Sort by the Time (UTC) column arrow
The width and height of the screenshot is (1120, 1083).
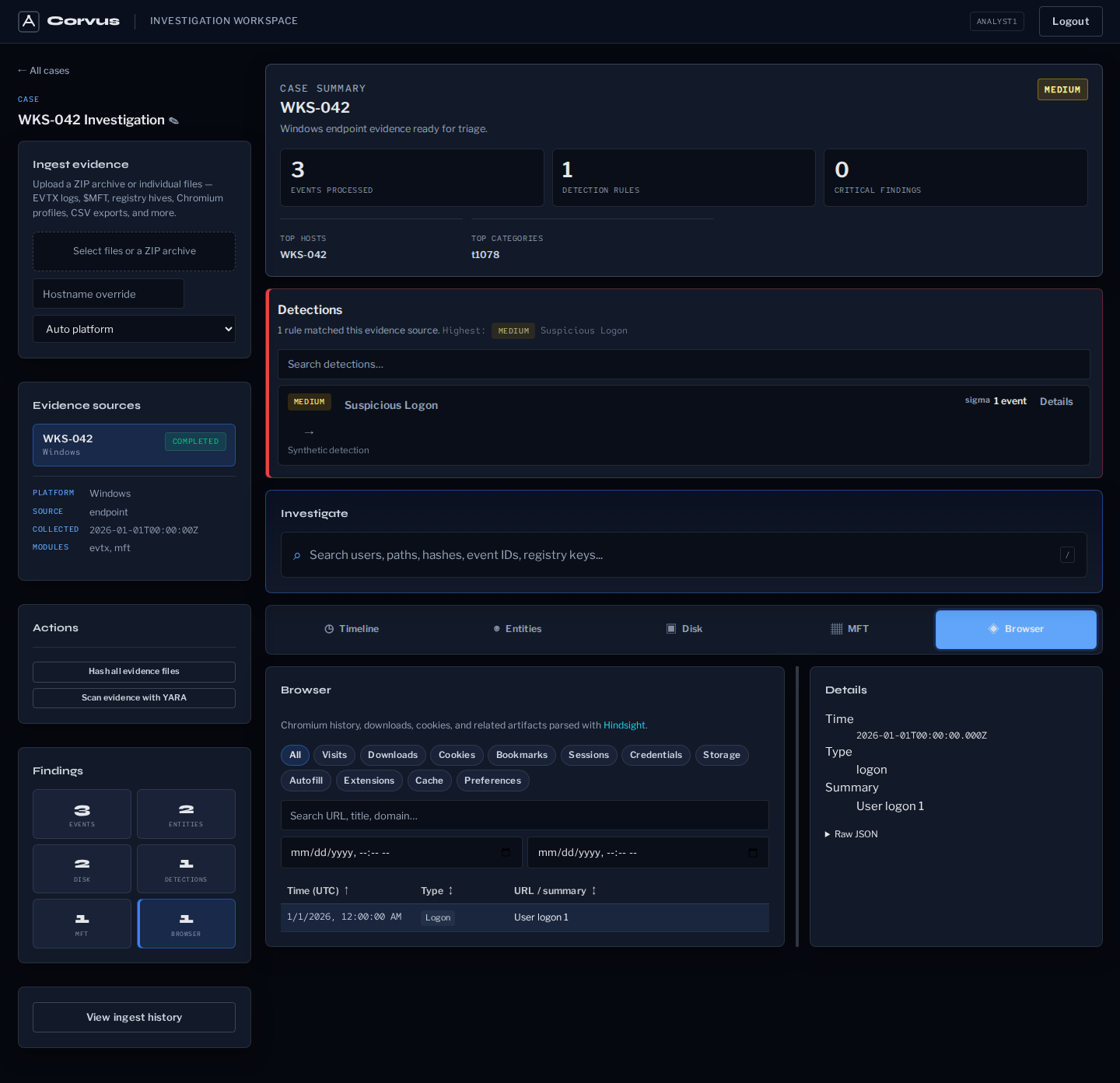[x=346, y=890]
